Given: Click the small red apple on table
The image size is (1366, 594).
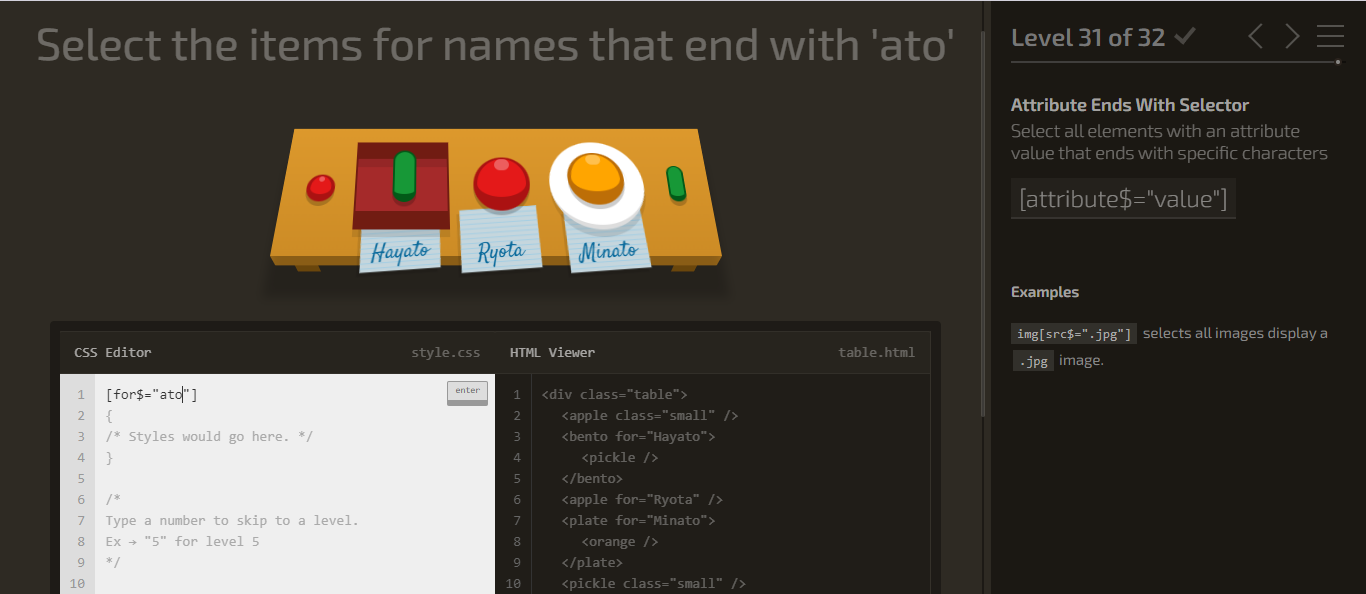Looking at the screenshot, I should (320, 187).
